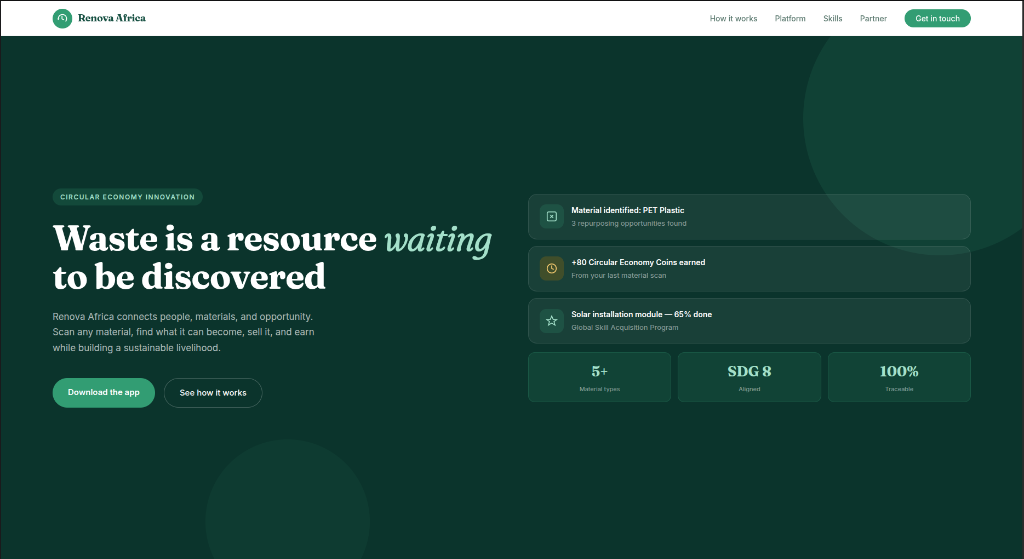Viewport: 1024px width, 559px height.
Task: Click the 100% Traceable stat
Action: coord(899,377)
